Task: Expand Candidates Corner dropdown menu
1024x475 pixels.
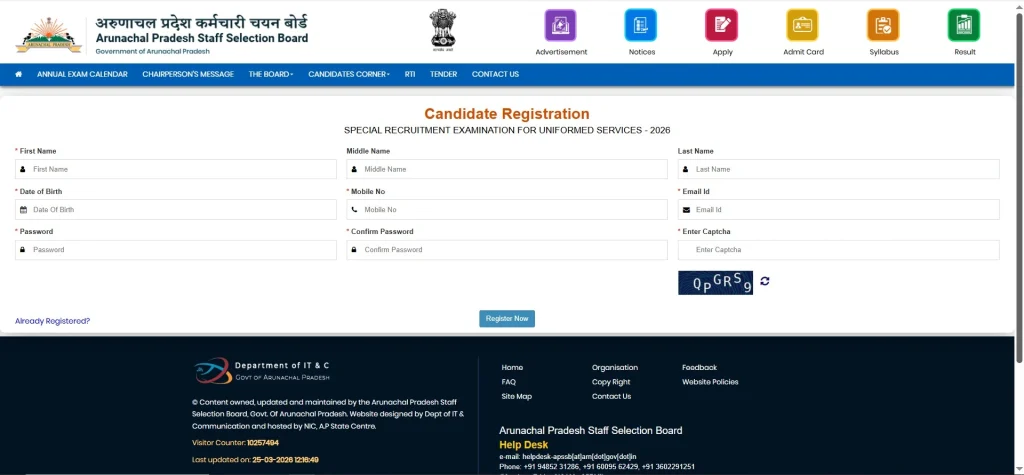Action: 350,74
